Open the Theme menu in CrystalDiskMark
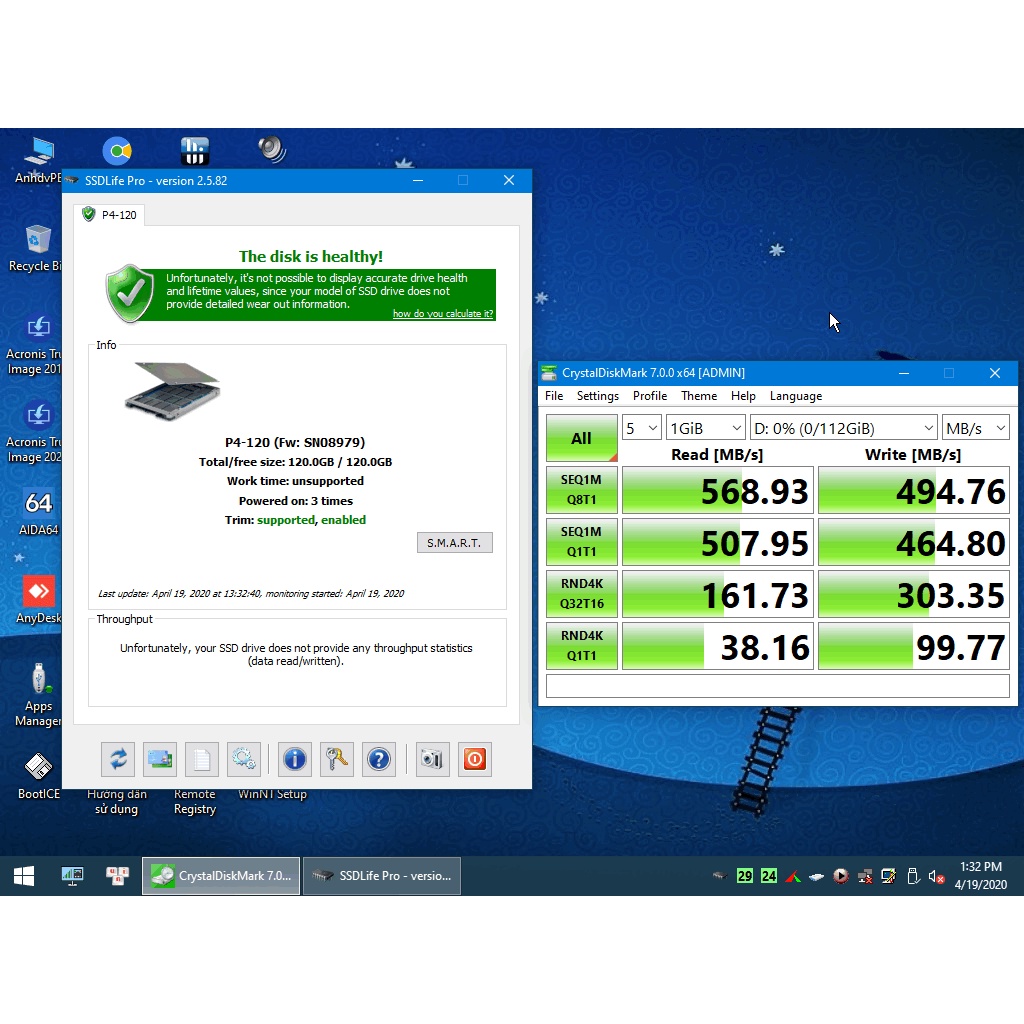Screen dimensions: 1024x1024 click(699, 396)
